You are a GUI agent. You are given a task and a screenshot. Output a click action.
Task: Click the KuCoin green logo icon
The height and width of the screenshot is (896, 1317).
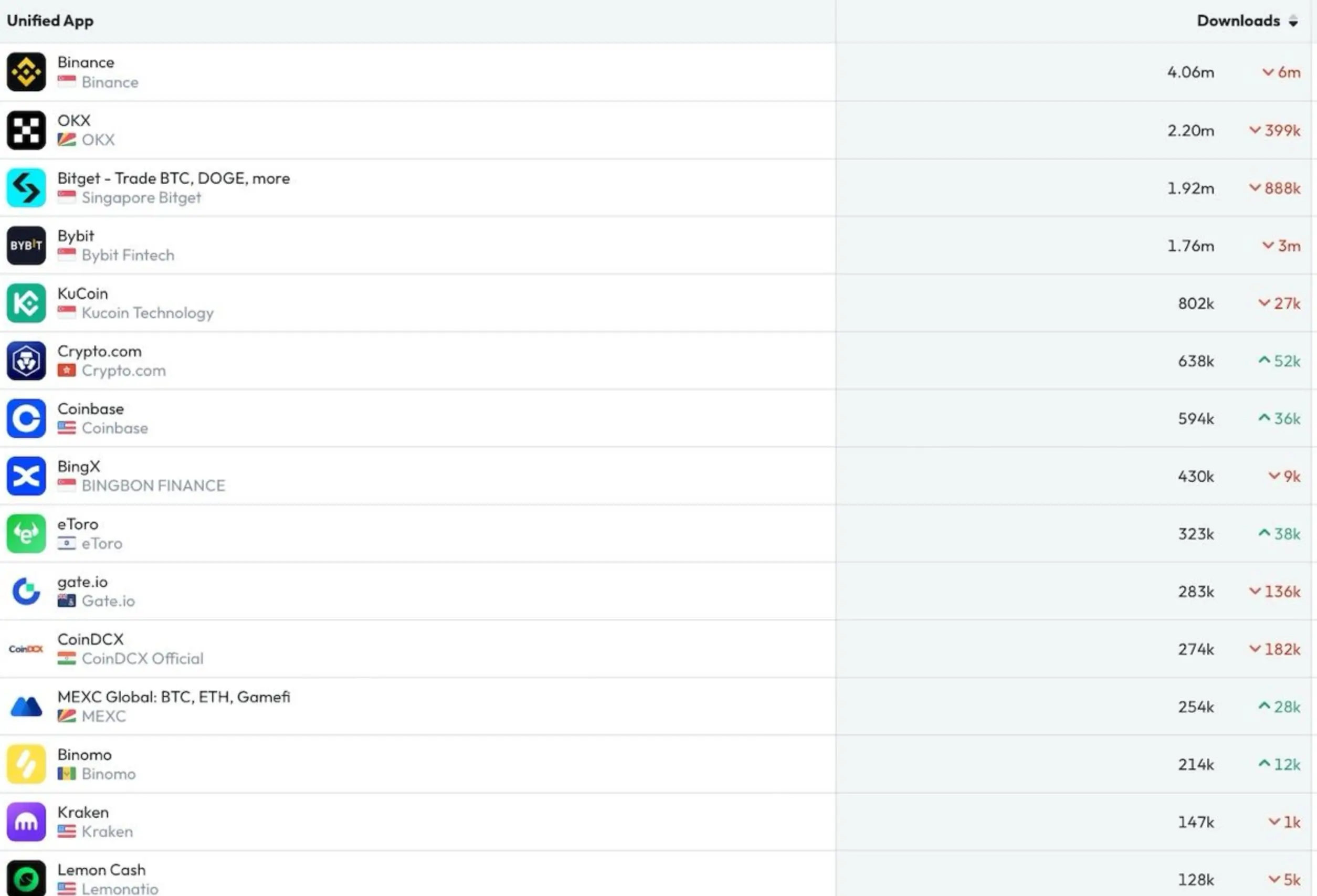point(26,303)
